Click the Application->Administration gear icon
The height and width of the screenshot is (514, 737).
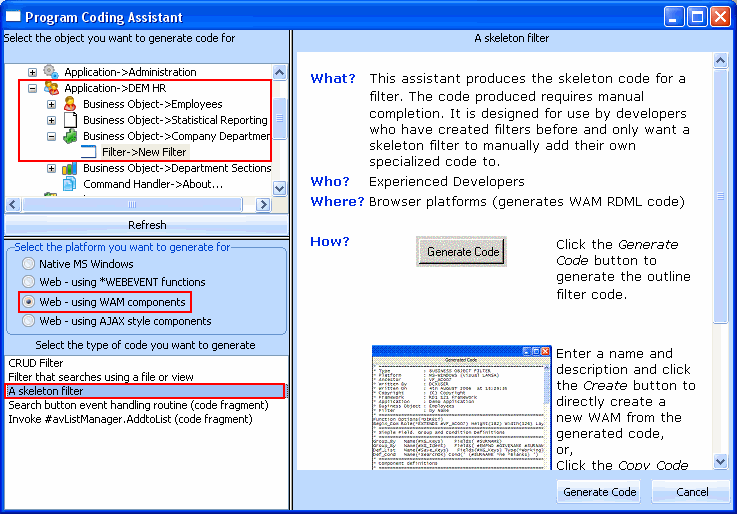click(x=51, y=72)
